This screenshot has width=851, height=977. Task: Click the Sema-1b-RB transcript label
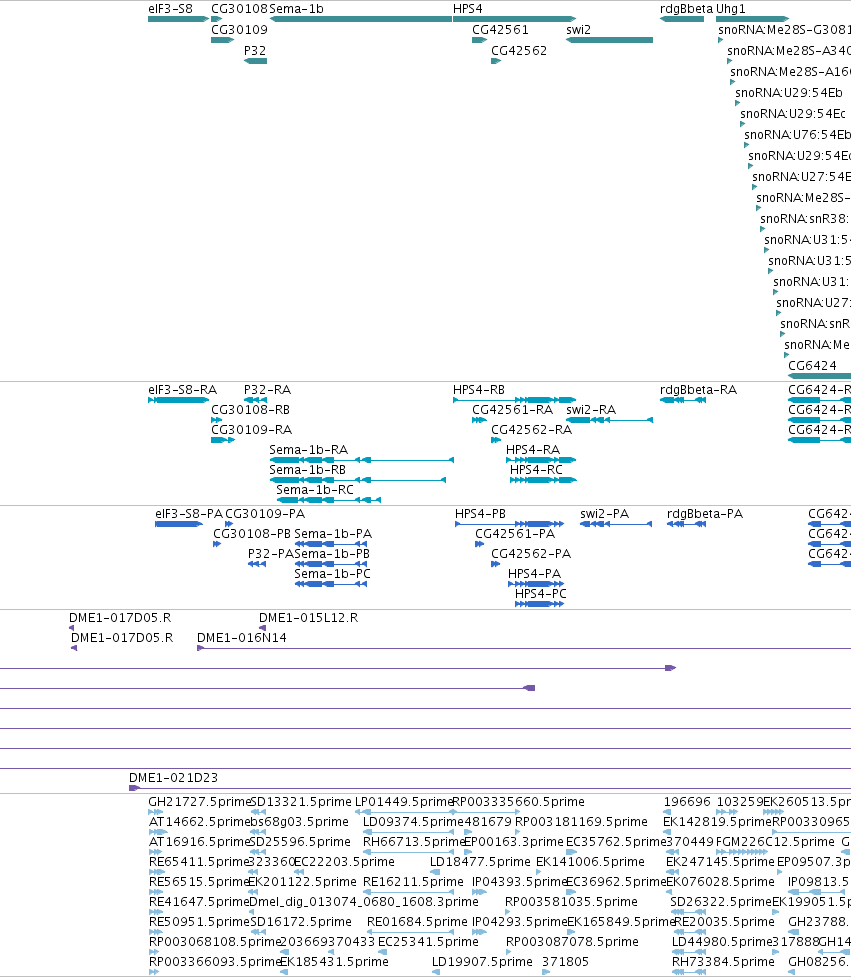click(307, 470)
